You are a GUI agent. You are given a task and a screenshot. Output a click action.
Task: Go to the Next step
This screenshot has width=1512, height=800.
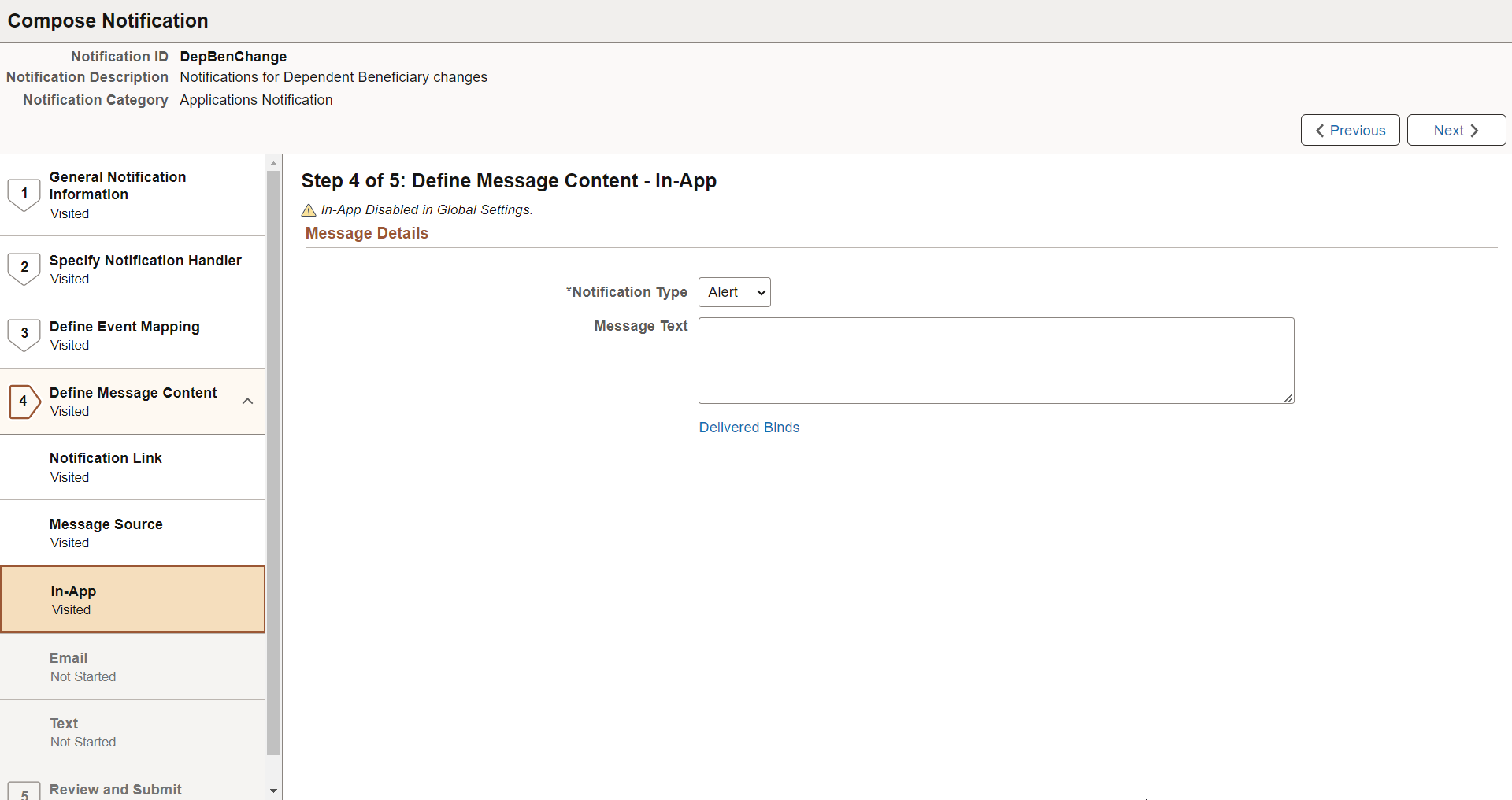[1456, 130]
